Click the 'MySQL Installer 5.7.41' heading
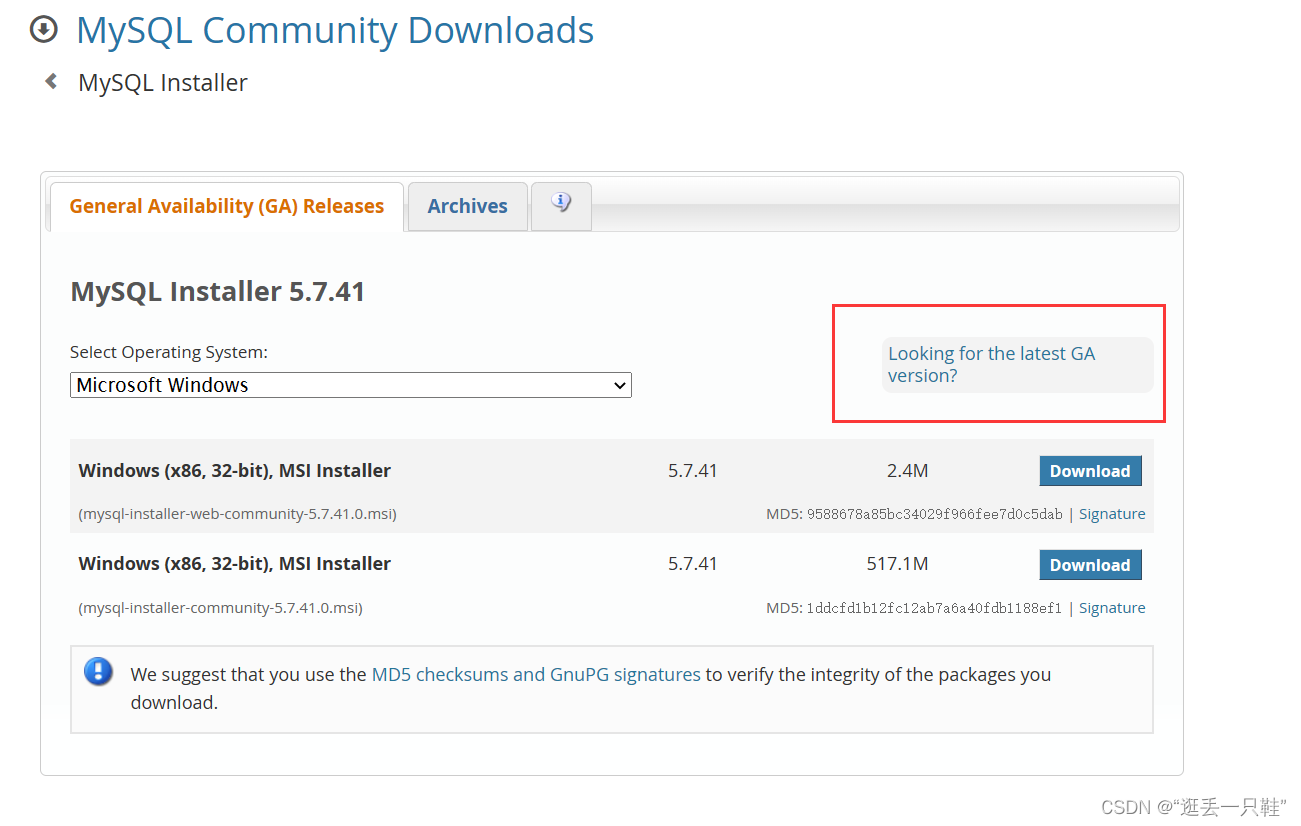Viewport: 1301px width, 826px height. [x=218, y=292]
